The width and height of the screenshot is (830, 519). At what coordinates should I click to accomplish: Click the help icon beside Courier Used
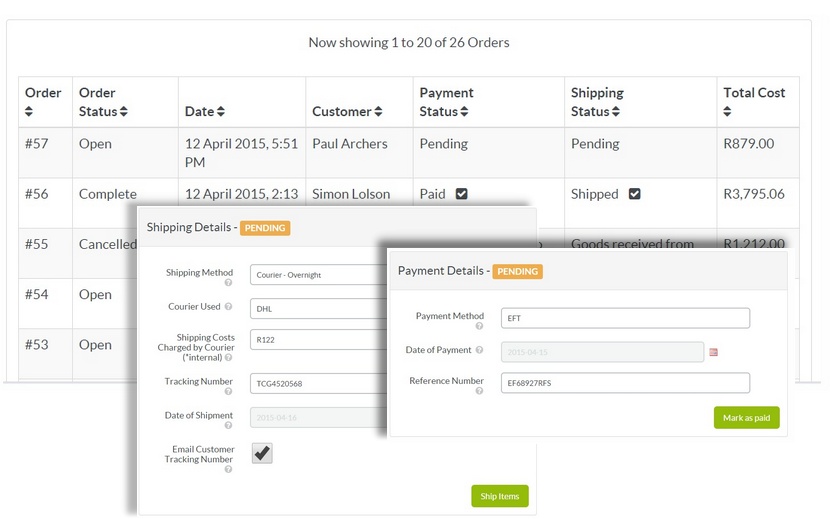point(229,308)
